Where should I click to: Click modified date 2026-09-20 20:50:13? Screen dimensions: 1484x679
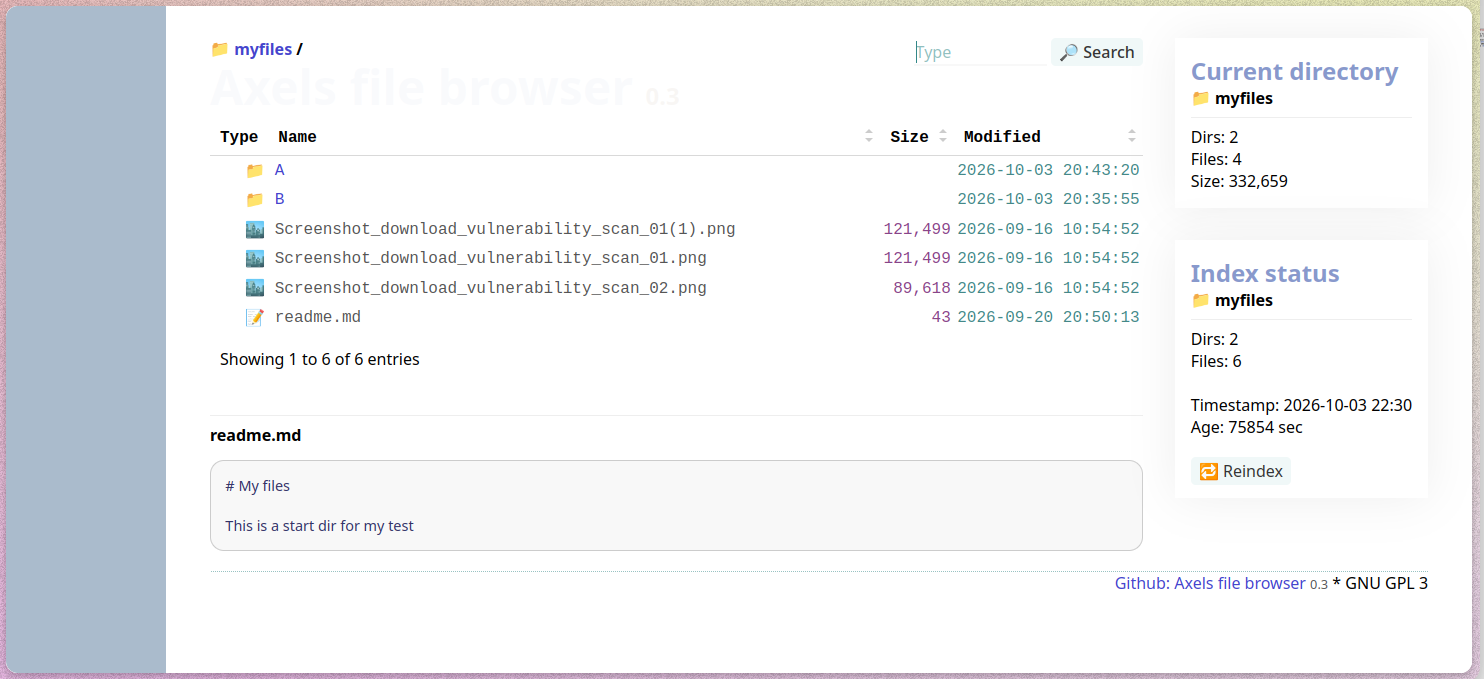(x=1049, y=317)
